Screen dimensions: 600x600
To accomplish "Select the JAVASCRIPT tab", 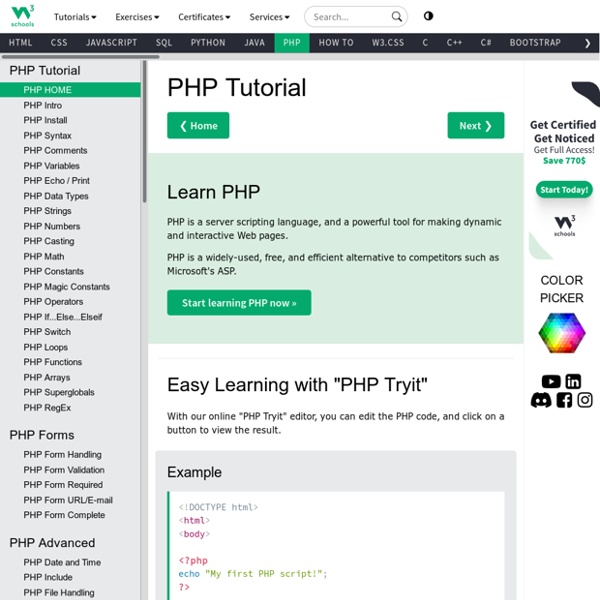I will (x=111, y=43).
